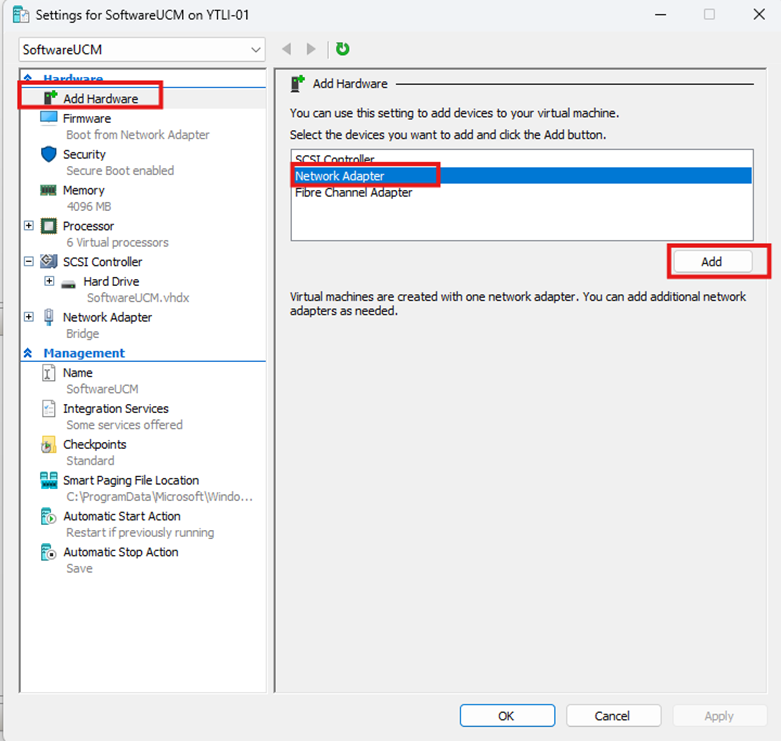This screenshot has height=741, width=781.
Task: Click the Security shield icon
Action: pyautogui.click(x=48, y=154)
